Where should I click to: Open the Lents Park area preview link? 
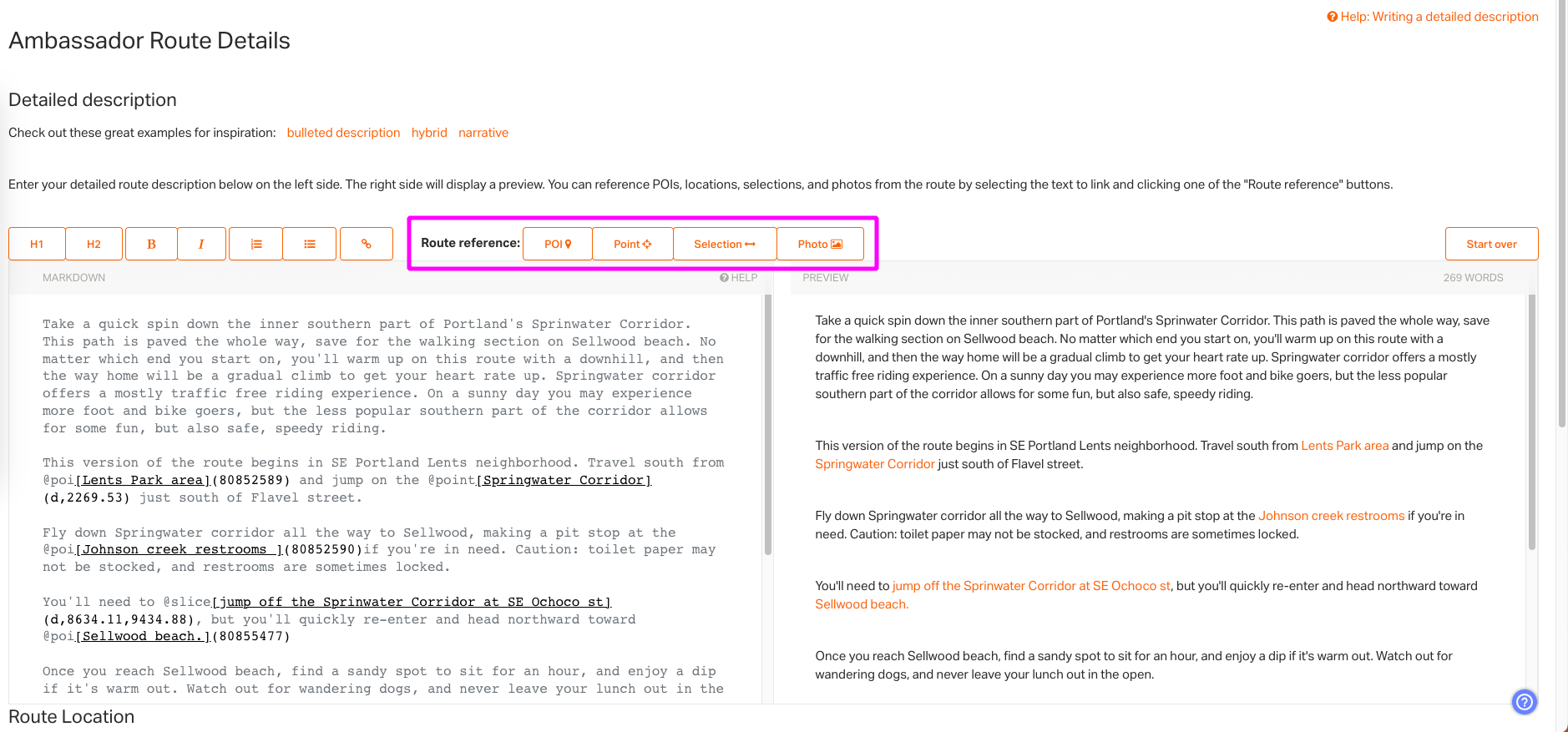click(1345, 446)
